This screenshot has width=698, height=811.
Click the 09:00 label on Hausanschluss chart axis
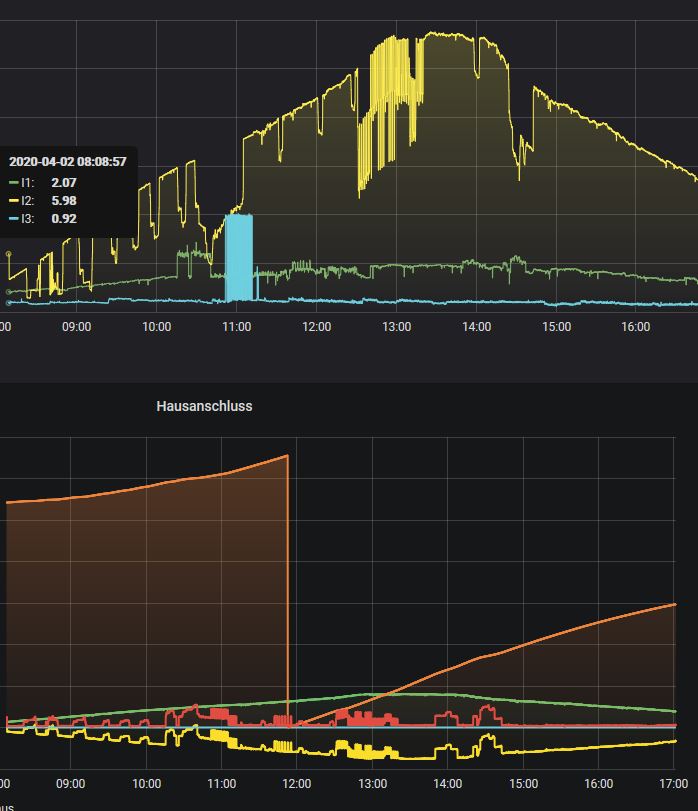pyautogui.click(x=71, y=784)
